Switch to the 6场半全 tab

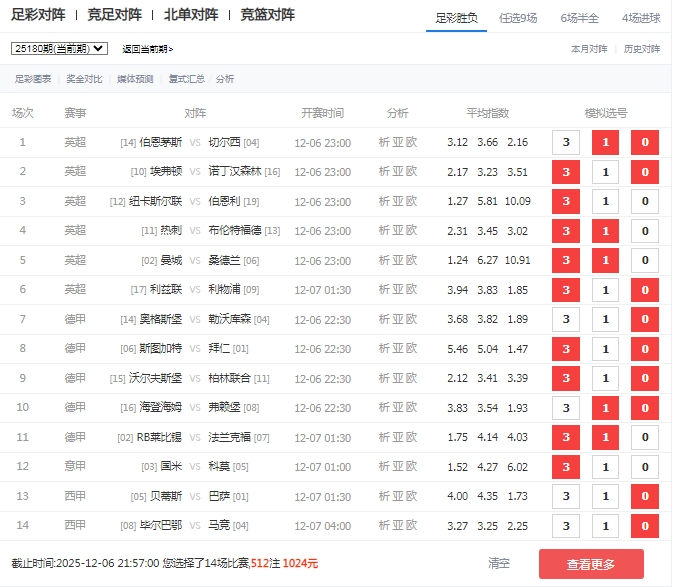580,17
